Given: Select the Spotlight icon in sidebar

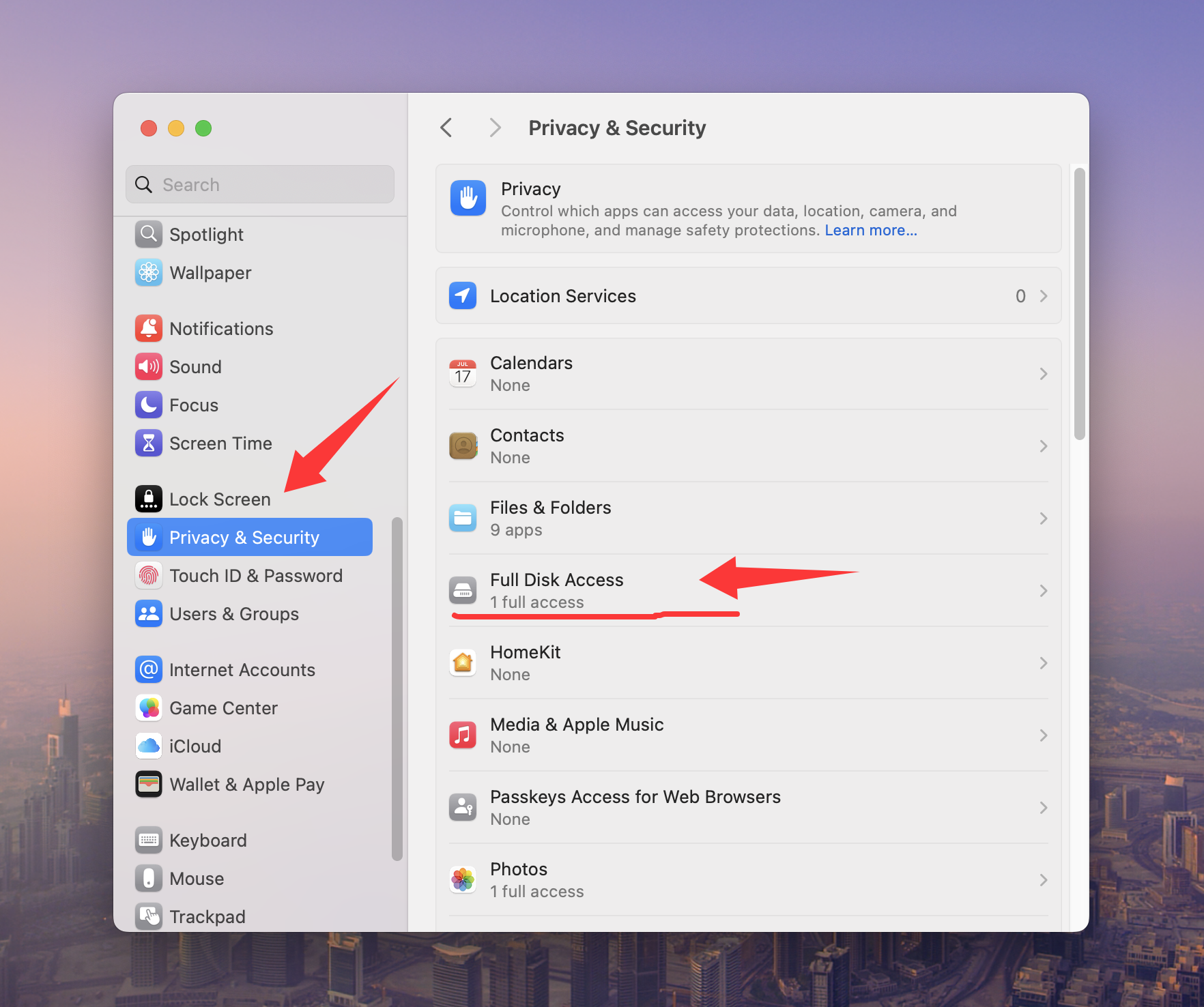Looking at the screenshot, I should 148,234.
